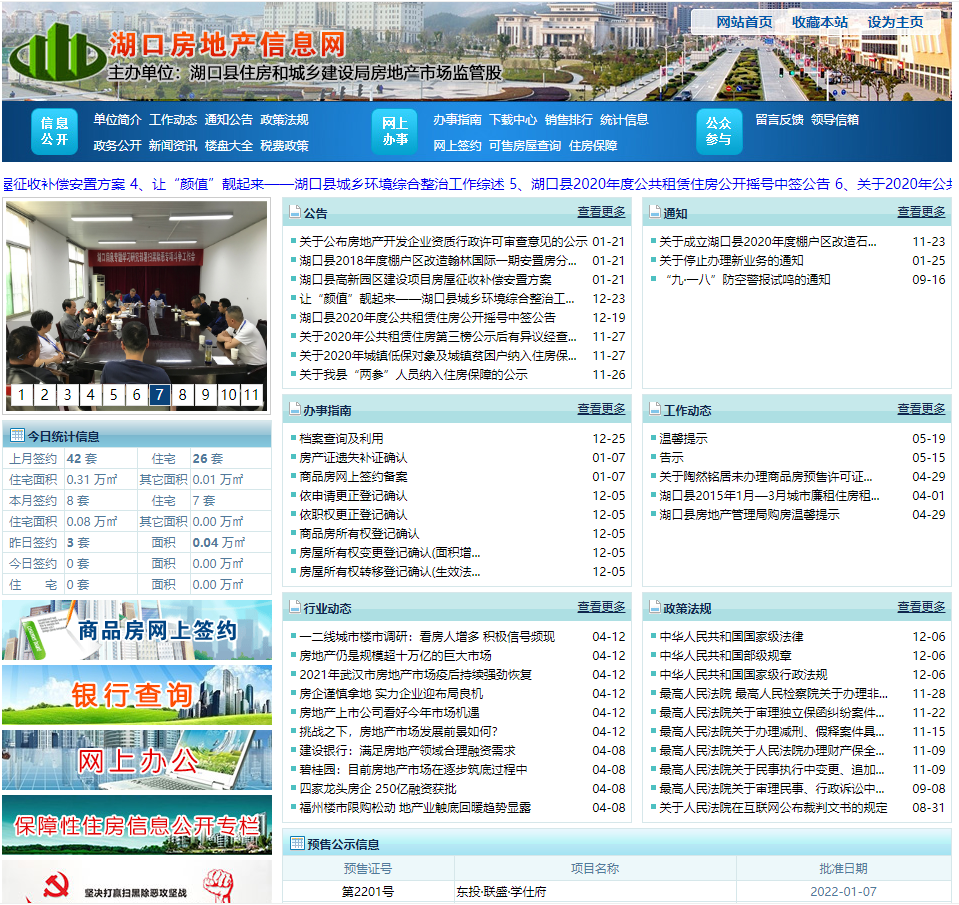Open the 保障性住房信息公开专栏 banner

point(137,825)
